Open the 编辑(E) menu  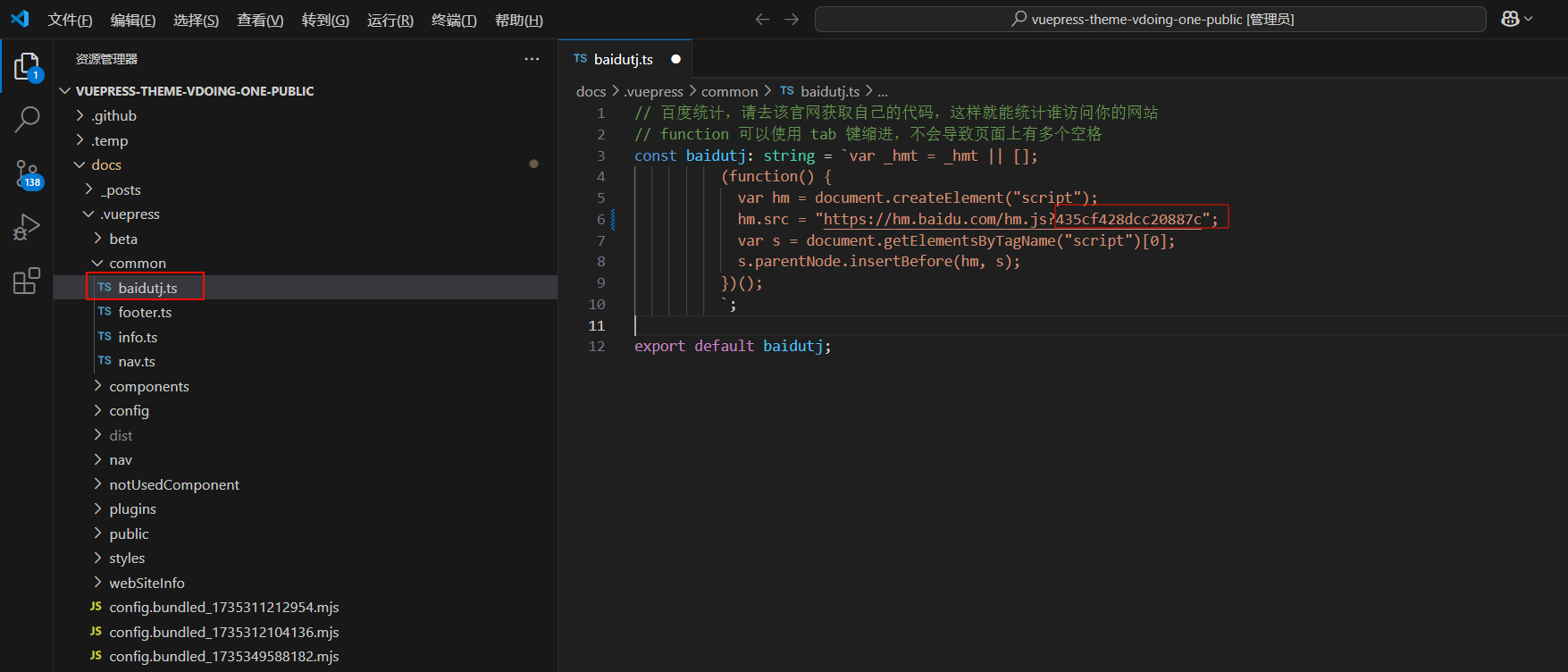pyautogui.click(x=133, y=20)
